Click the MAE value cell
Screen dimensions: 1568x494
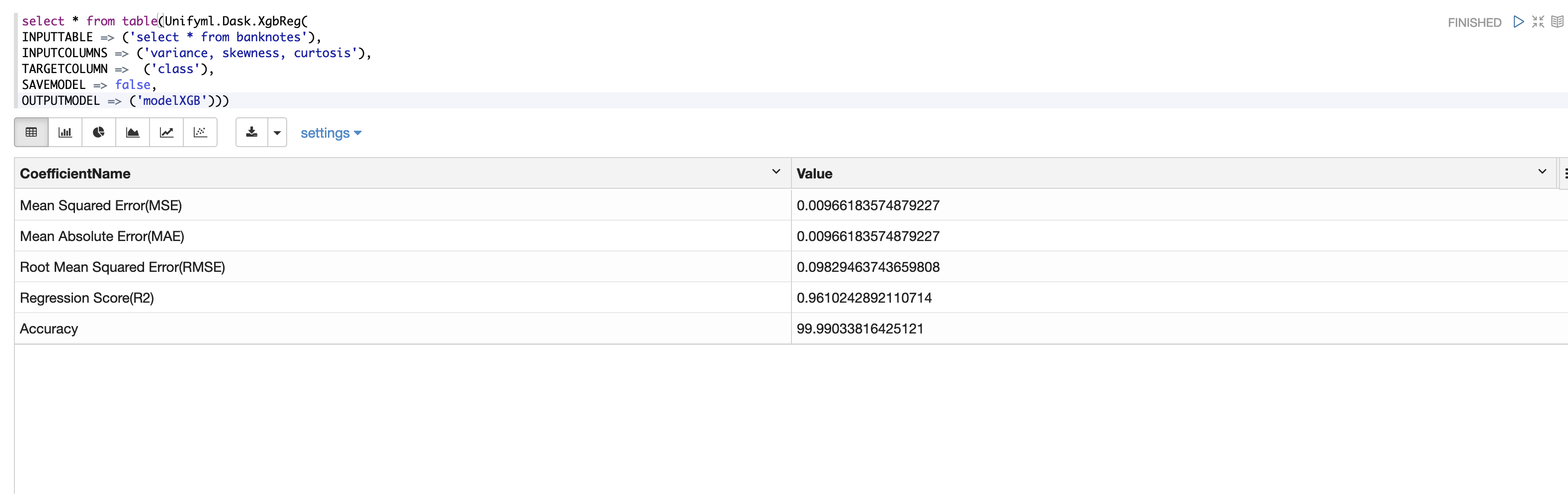click(1179, 237)
